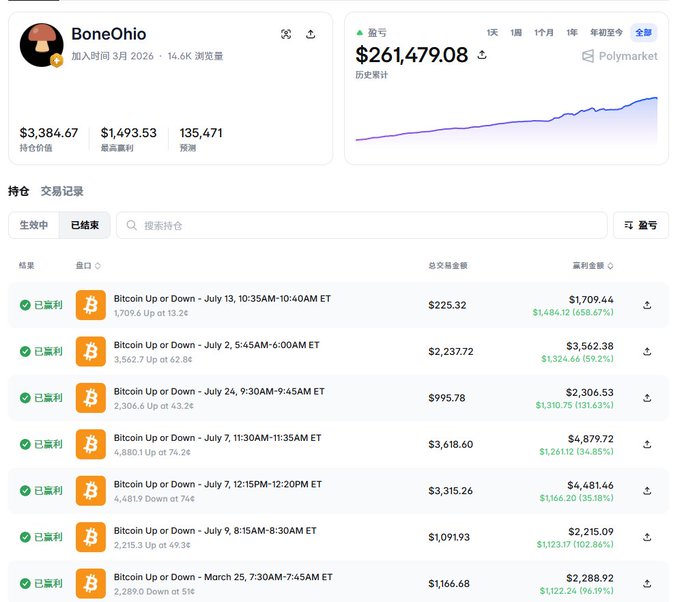The image size is (680, 602).
Task: Open Bitcoin Up or Down July 7 11:30AM link
Action: (x=217, y=438)
